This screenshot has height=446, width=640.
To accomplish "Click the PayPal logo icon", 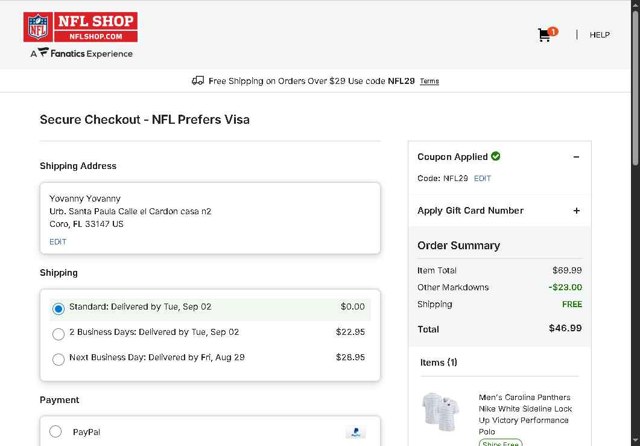I will click(356, 432).
